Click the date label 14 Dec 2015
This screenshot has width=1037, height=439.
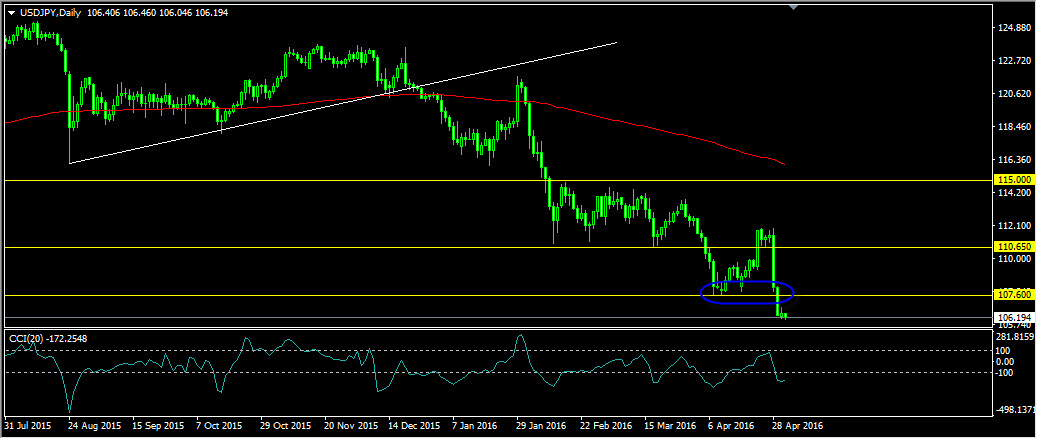point(414,426)
